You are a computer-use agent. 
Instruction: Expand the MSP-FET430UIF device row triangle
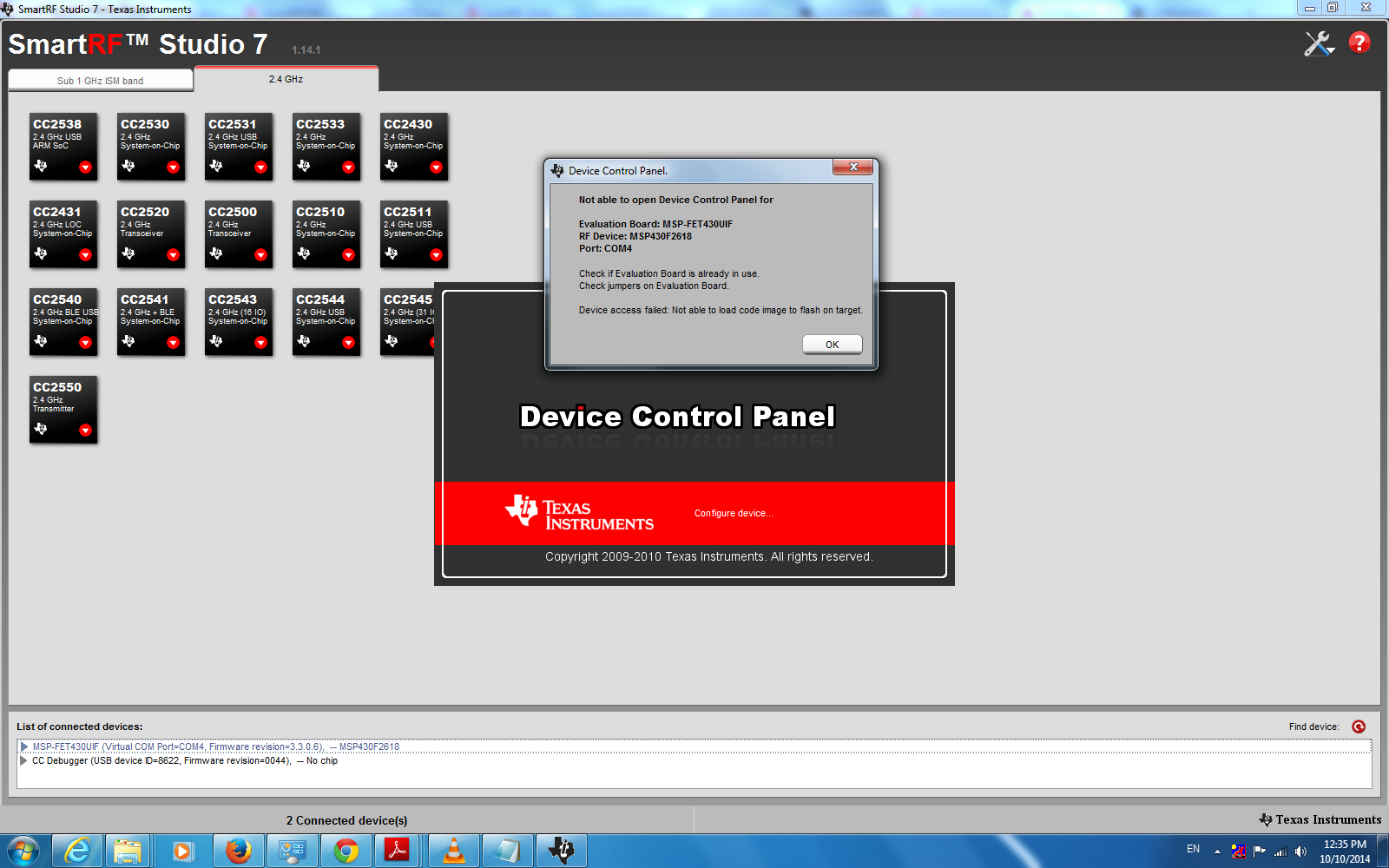click(x=24, y=746)
